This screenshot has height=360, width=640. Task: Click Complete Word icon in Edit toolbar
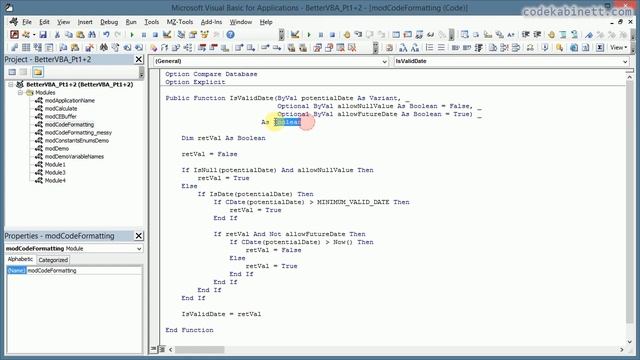point(511,35)
